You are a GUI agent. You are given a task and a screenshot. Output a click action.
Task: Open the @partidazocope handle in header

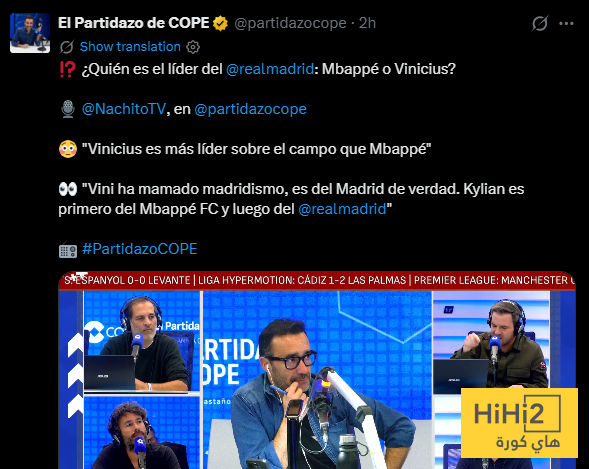[290, 23]
